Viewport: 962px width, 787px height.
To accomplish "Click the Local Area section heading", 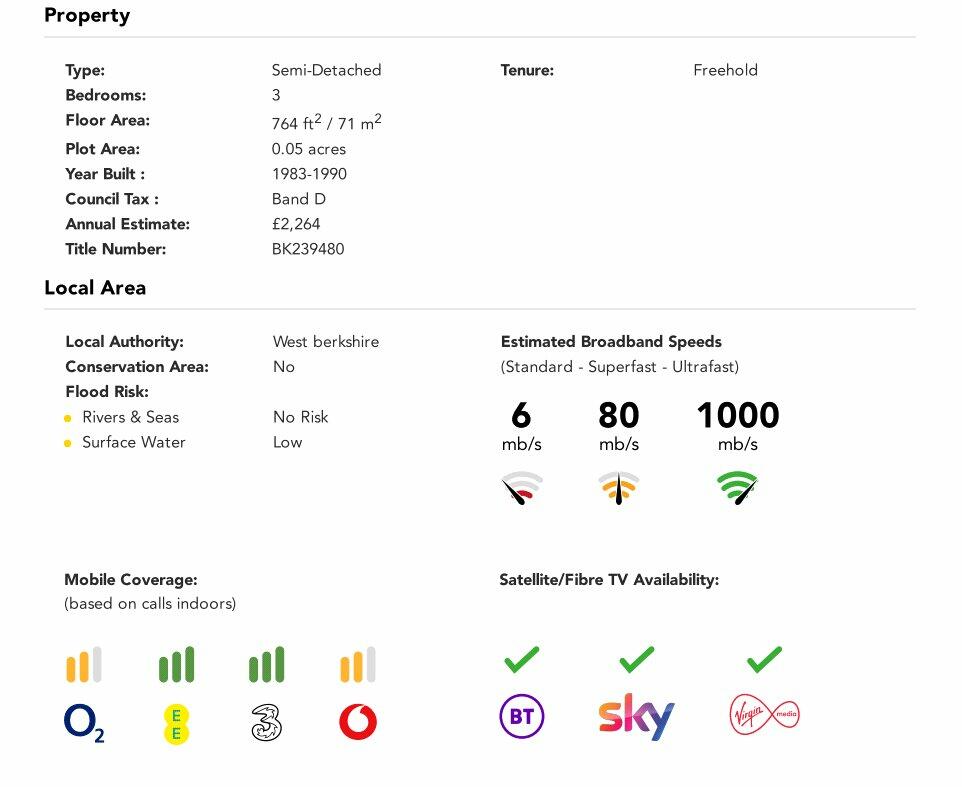I will (95, 288).
